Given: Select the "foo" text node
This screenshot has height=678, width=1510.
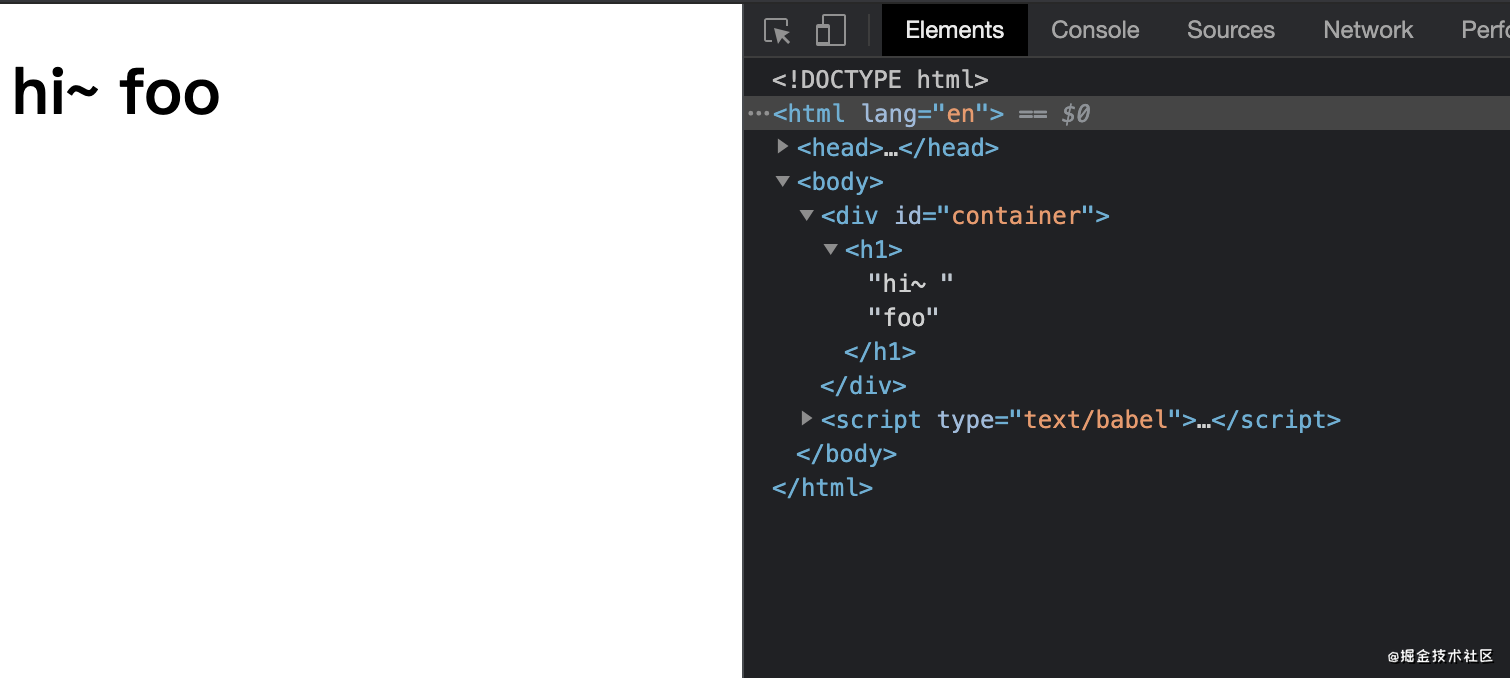Looking at the screenshot, I should click(x=904, y=318).
